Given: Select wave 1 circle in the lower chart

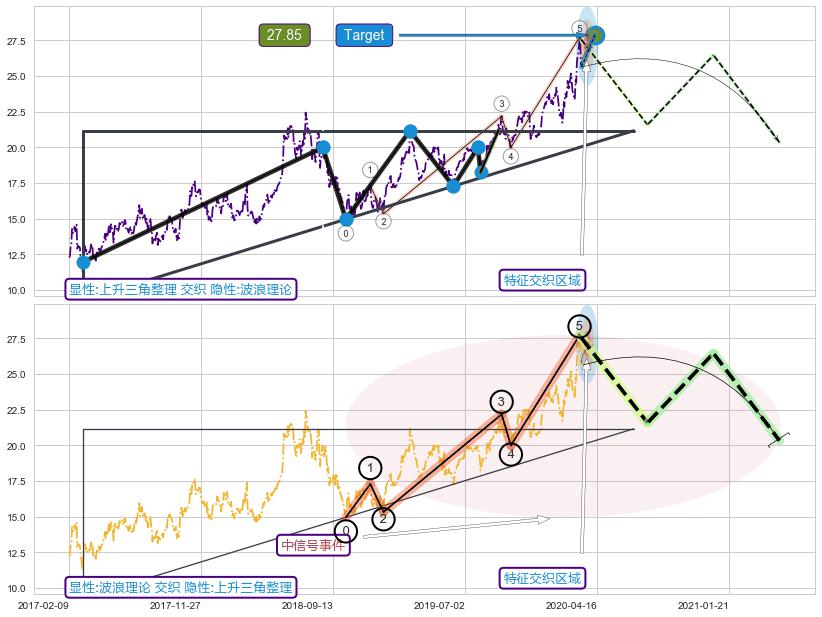Looking at the screenshot, I should coord(370,468).
